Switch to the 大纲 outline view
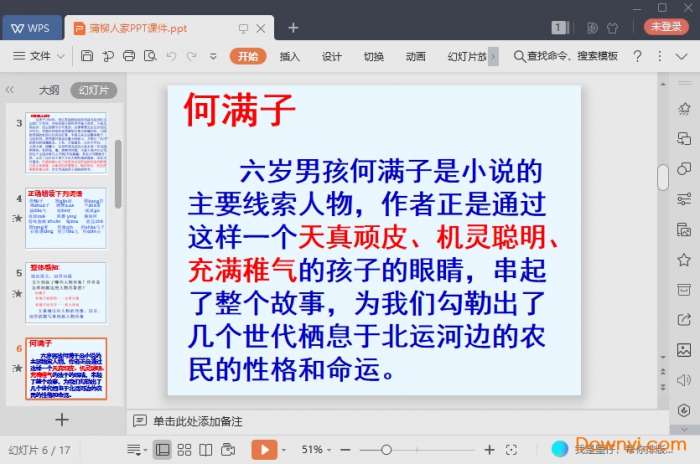700x464 pixels. 49,91
